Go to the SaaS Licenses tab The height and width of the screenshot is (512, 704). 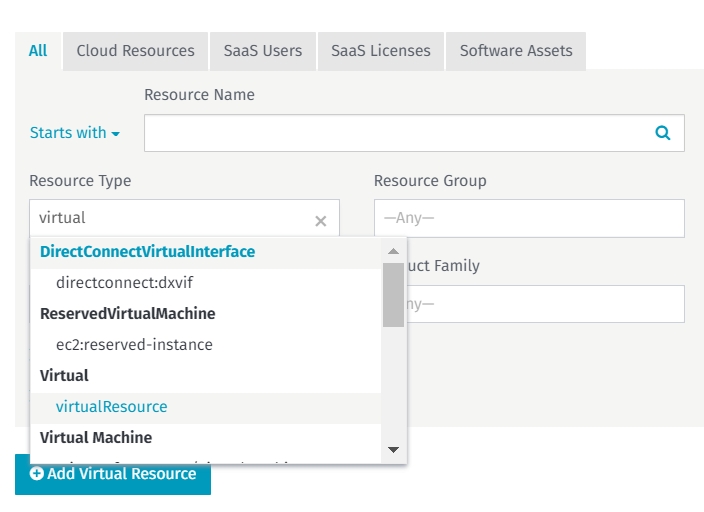pyautogui.click(x=381, y=51)
